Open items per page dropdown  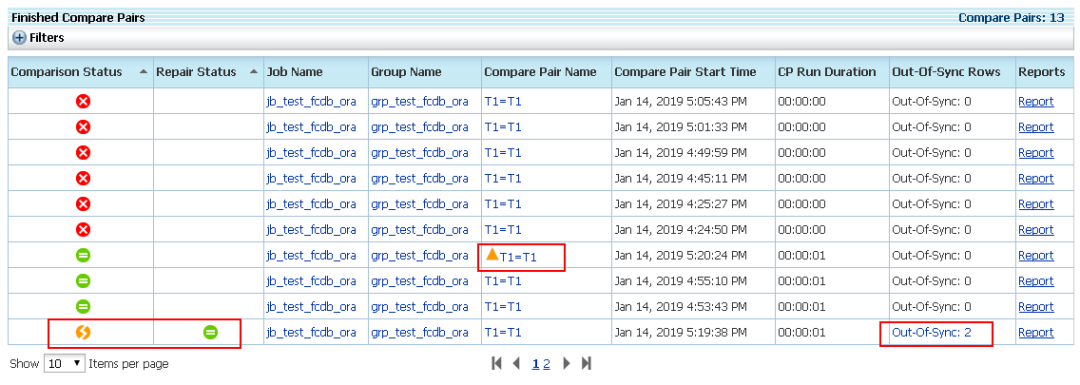pyautogui.click(x=65, y=364)
